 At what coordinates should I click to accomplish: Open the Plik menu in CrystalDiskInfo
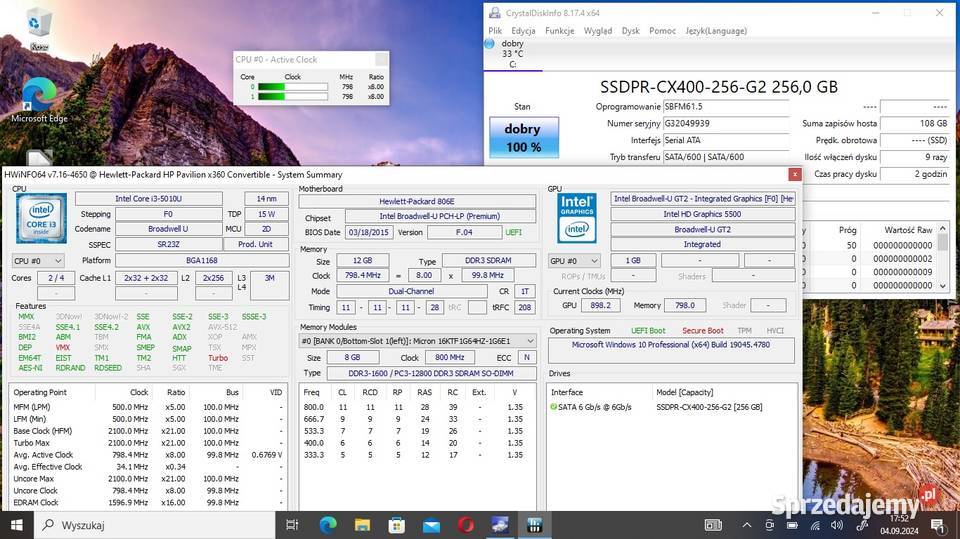tap(495, 31)
